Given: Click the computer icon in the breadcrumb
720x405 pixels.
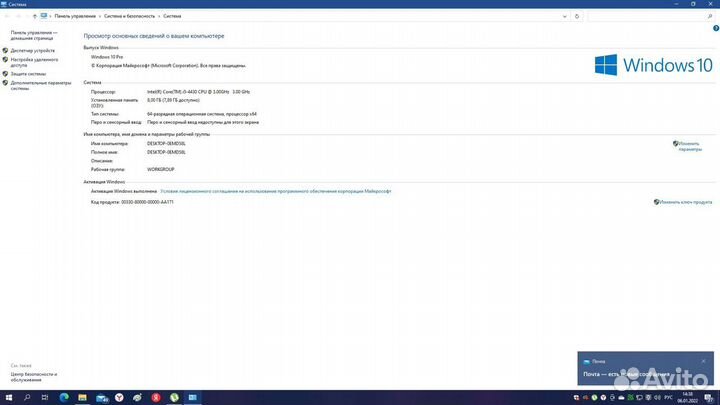Looking at the screenshot, I should (x=44, y=16).
